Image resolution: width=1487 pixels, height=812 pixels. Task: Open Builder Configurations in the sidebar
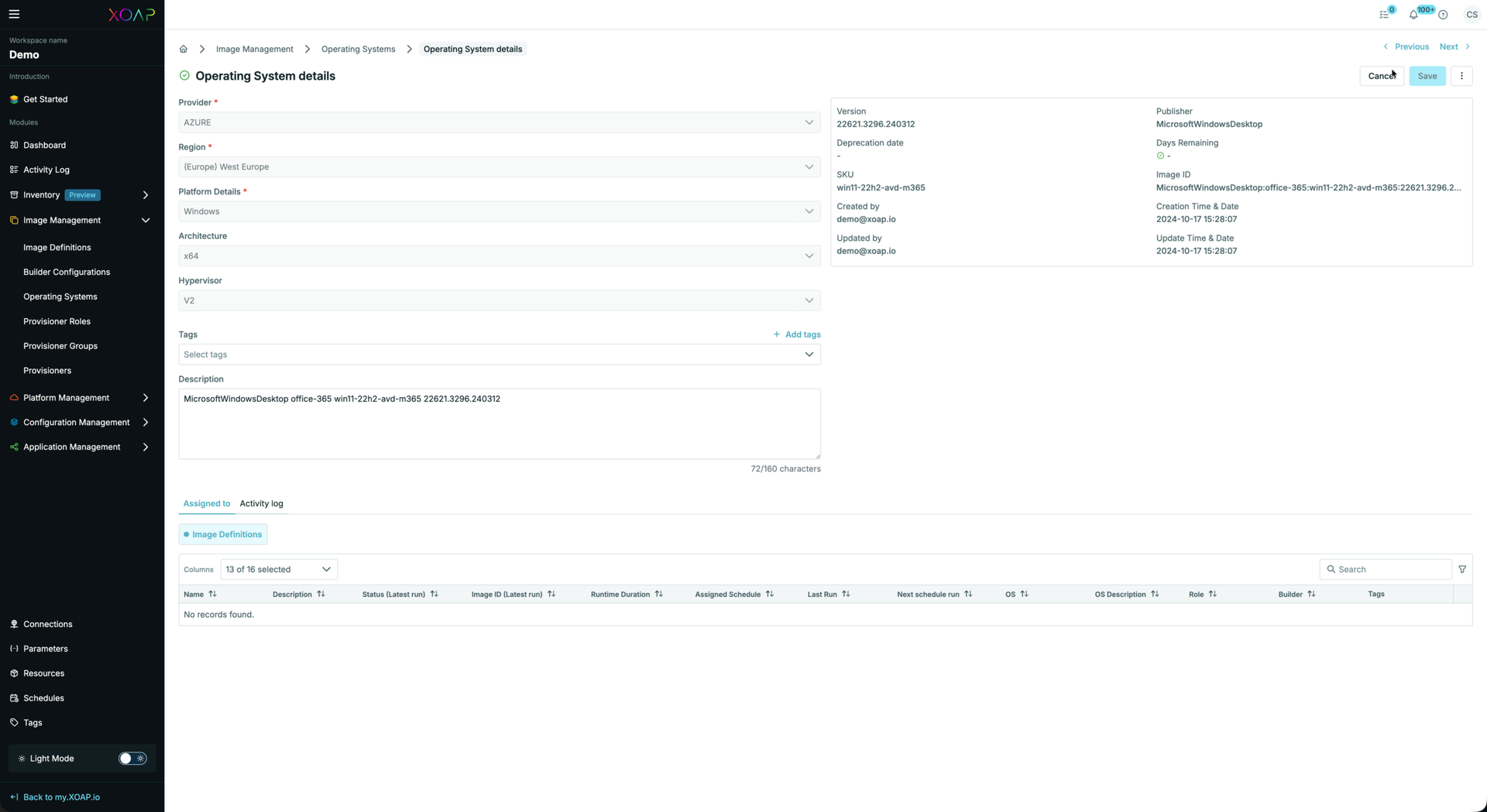[67, 272]
